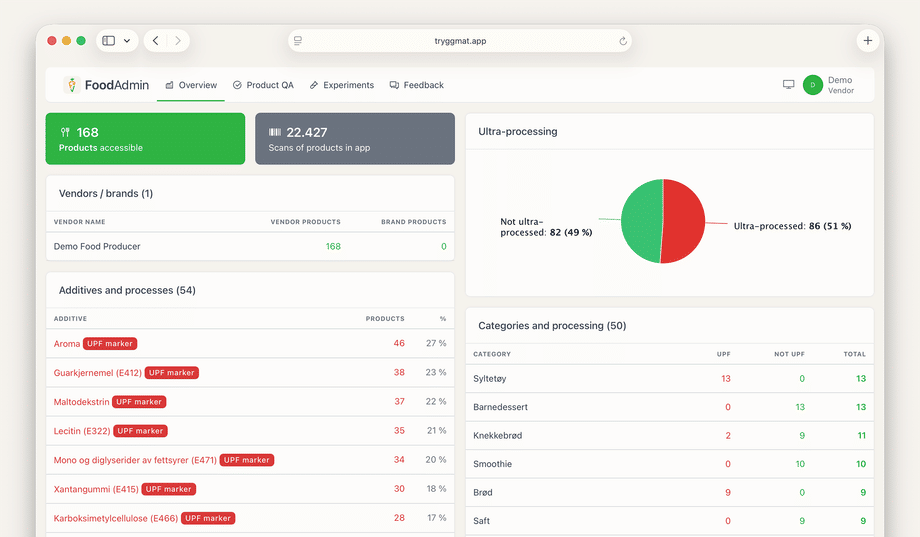Click the monitor display icon in header
This screenshot has width=920, height=537.
pos(789,85)
